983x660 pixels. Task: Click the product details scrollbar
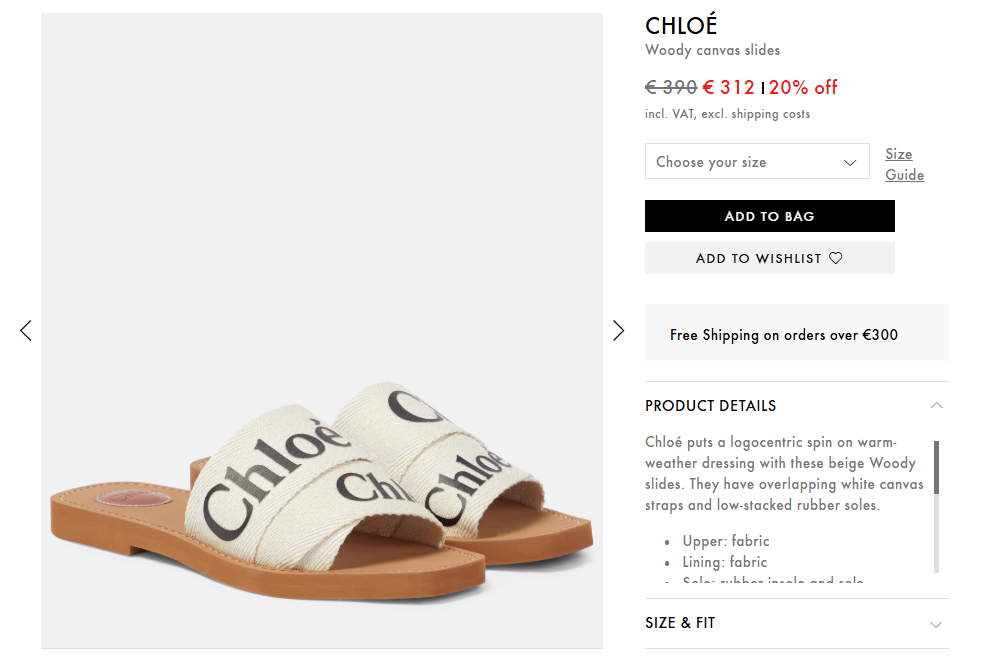point(937,506)
